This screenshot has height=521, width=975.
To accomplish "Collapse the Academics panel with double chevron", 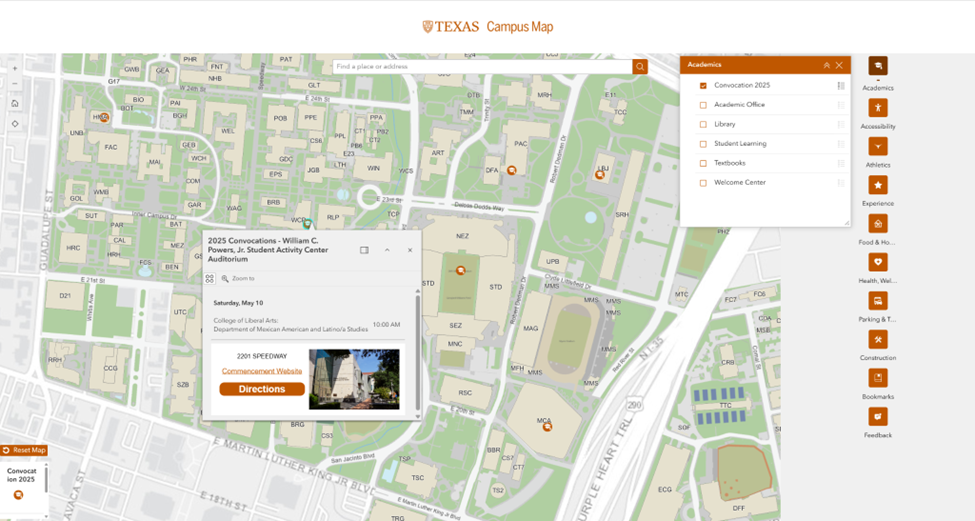I will (x=826, y=65).
